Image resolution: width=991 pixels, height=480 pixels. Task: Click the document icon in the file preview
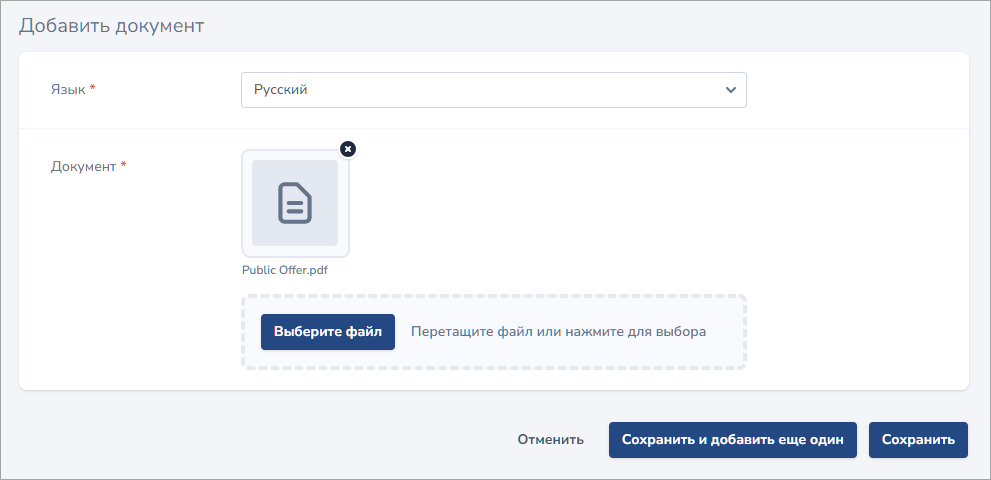pyautogui.click(x=295, y=203)
